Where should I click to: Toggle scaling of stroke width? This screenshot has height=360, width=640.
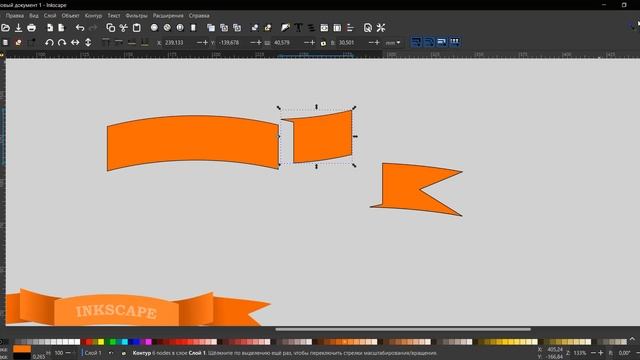click(416, 42)
